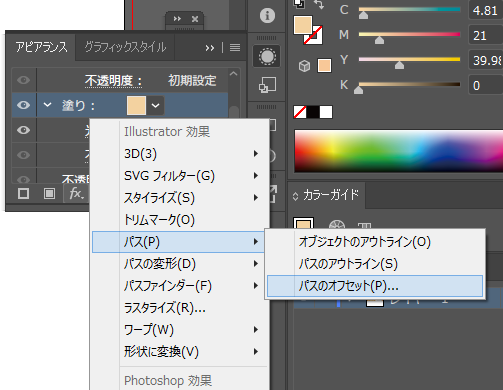Open the Graphic Styles dock icon
Screen dimensions: 503x390
[267, 85]
